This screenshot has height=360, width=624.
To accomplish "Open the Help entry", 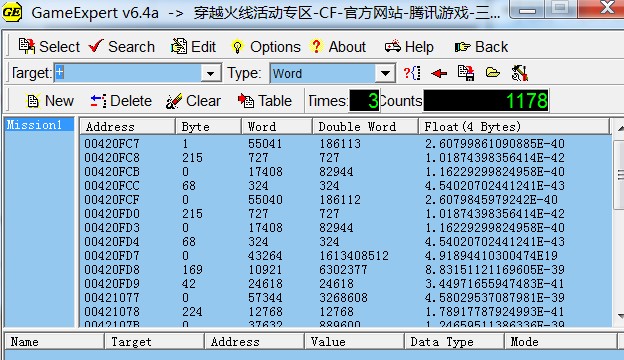I will click(x=409, y=47).
